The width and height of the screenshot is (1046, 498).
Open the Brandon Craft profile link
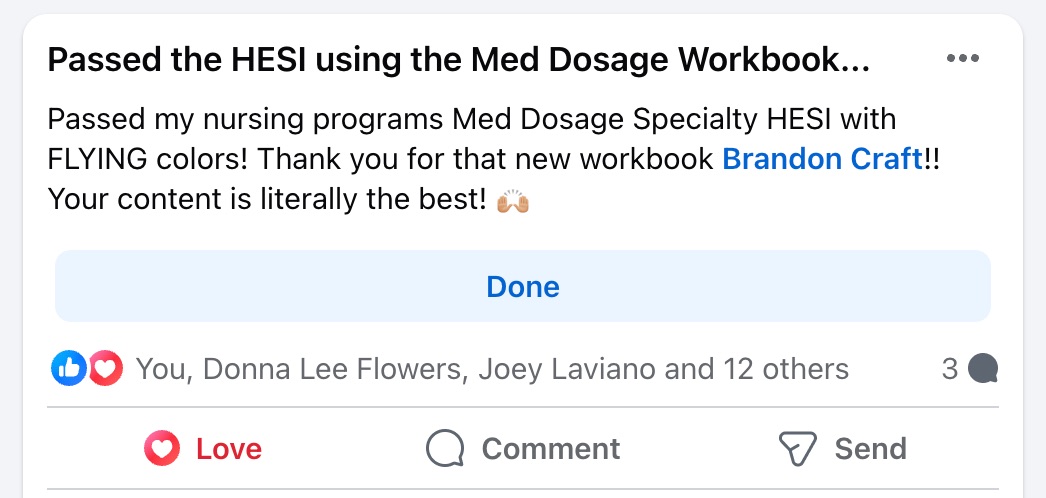(823, 159)
